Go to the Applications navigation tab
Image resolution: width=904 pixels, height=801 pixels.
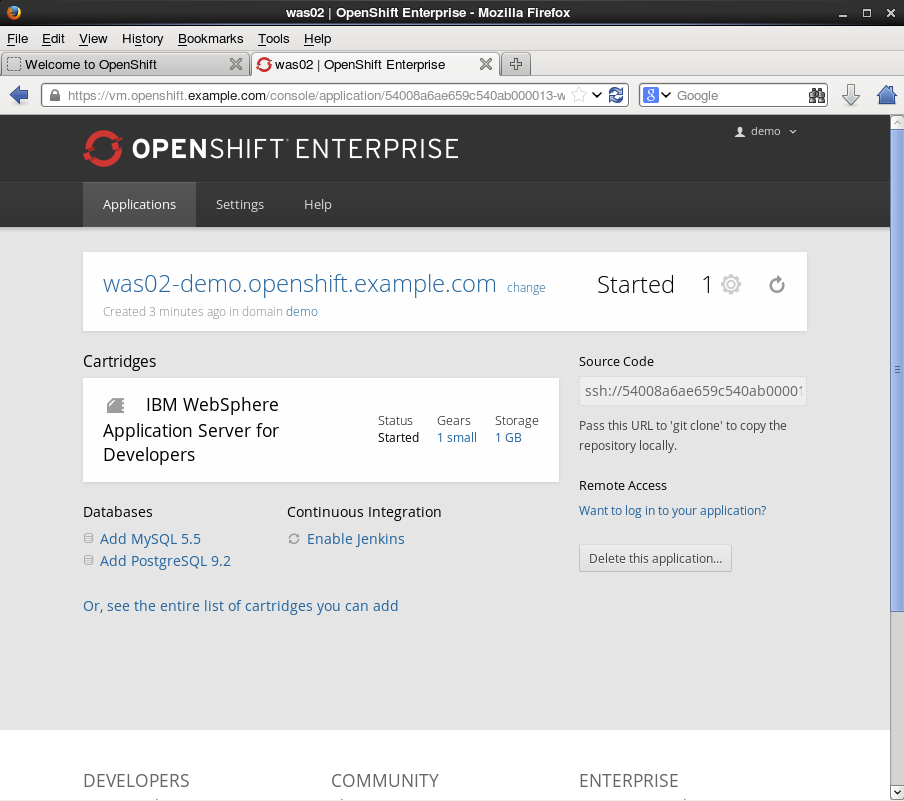pyautogui.click(x=139, y=204)
